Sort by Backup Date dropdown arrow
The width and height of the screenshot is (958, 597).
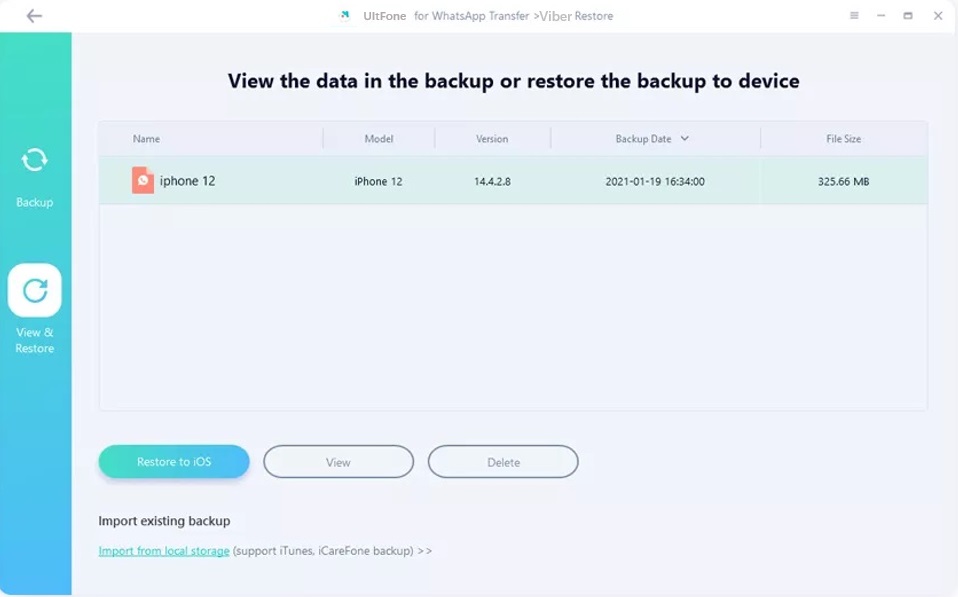685,139
